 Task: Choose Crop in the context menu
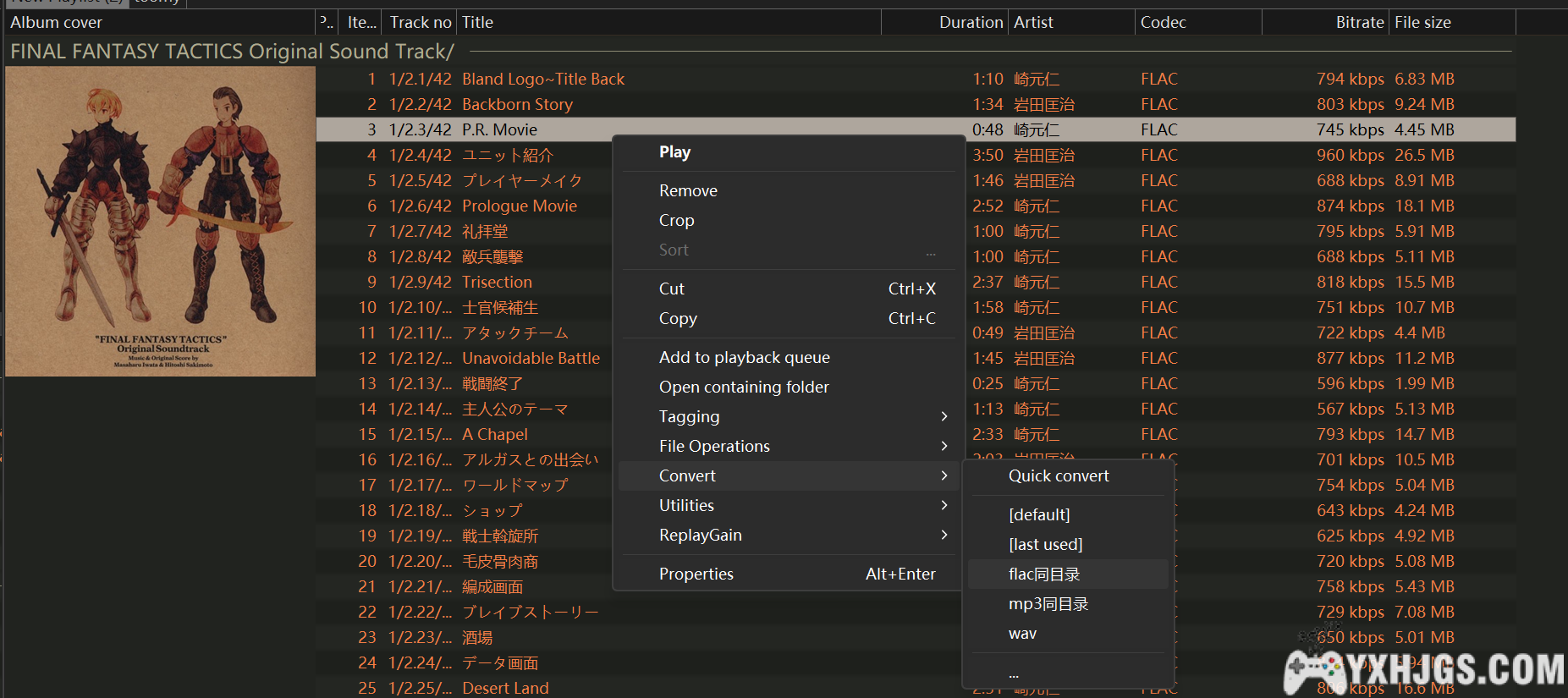(x=676, y=221)
